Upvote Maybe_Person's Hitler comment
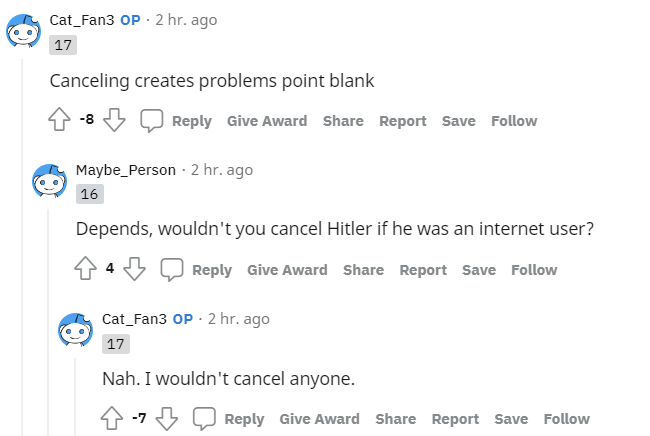Screen dimensions: 650x436 pos(85,270)
